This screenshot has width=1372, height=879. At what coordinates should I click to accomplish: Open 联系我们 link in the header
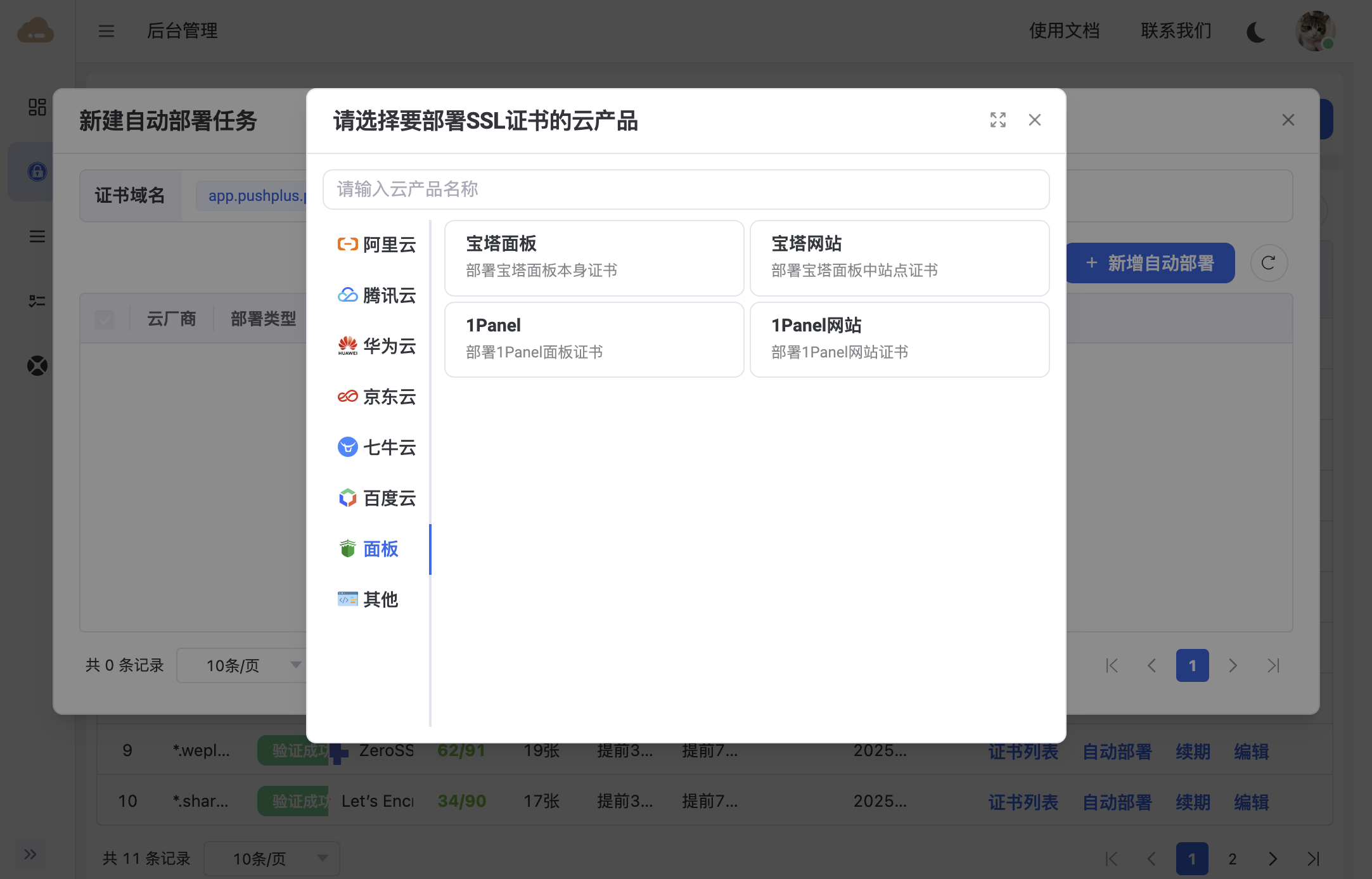pos(1176,30)
